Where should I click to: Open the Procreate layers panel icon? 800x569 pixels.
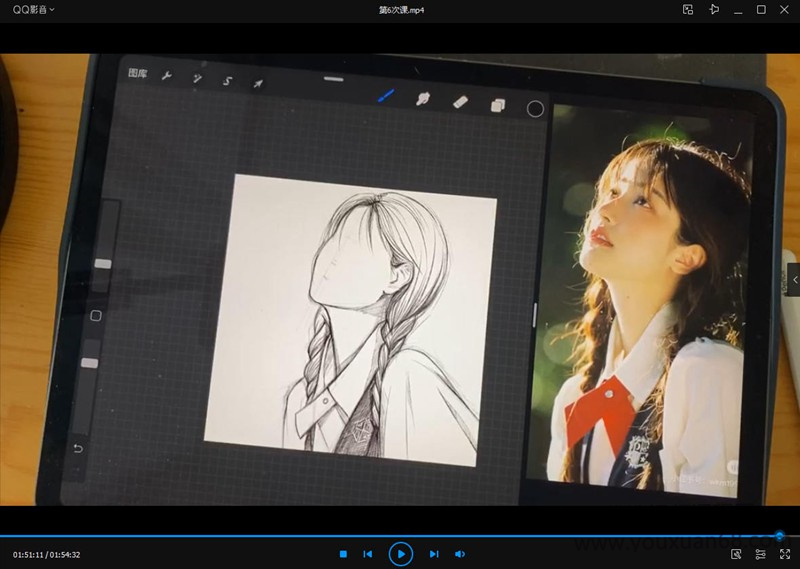click(497, 104)
